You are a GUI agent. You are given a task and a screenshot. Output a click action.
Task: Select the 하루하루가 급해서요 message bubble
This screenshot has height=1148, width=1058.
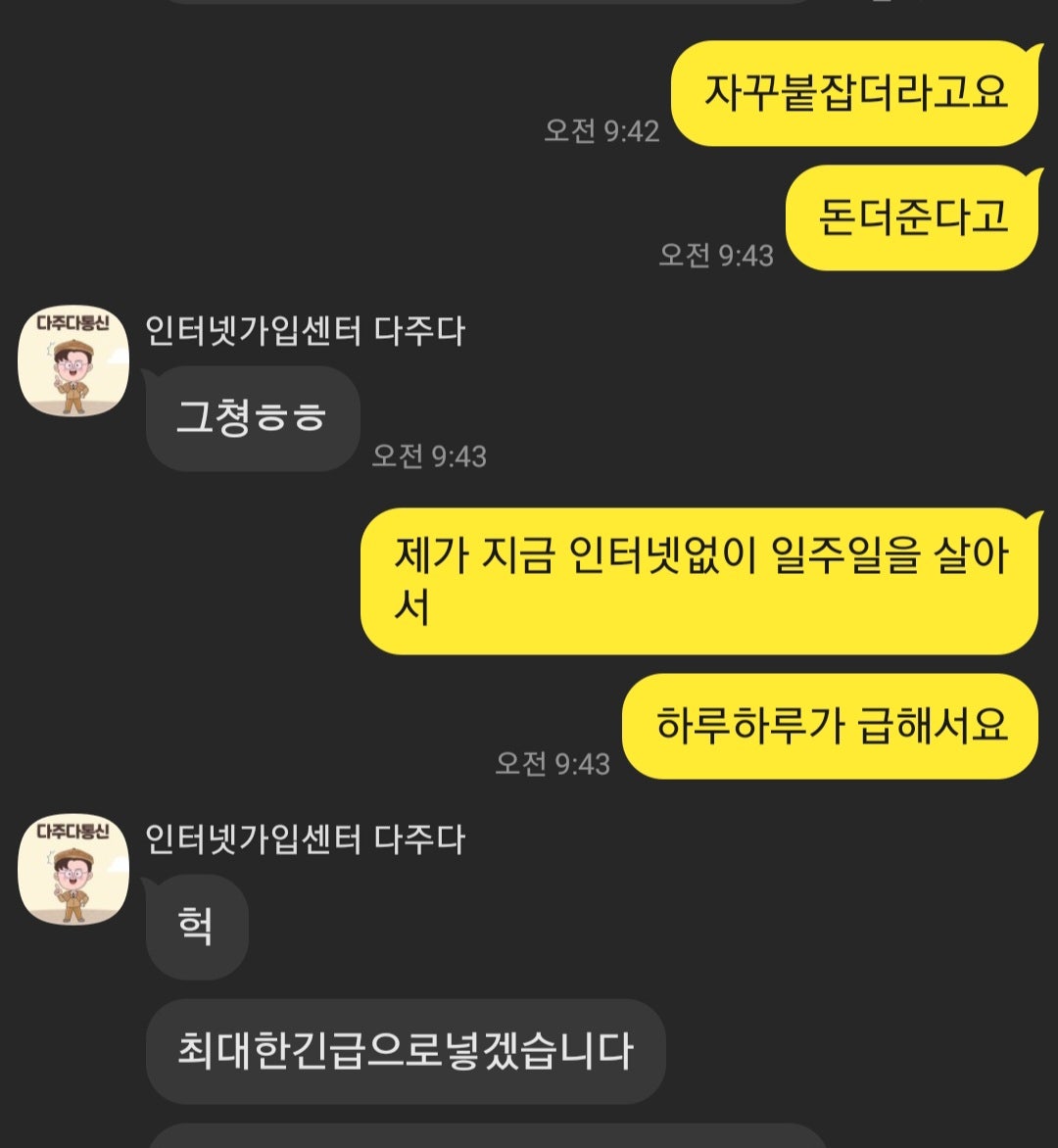pos(831,726)
